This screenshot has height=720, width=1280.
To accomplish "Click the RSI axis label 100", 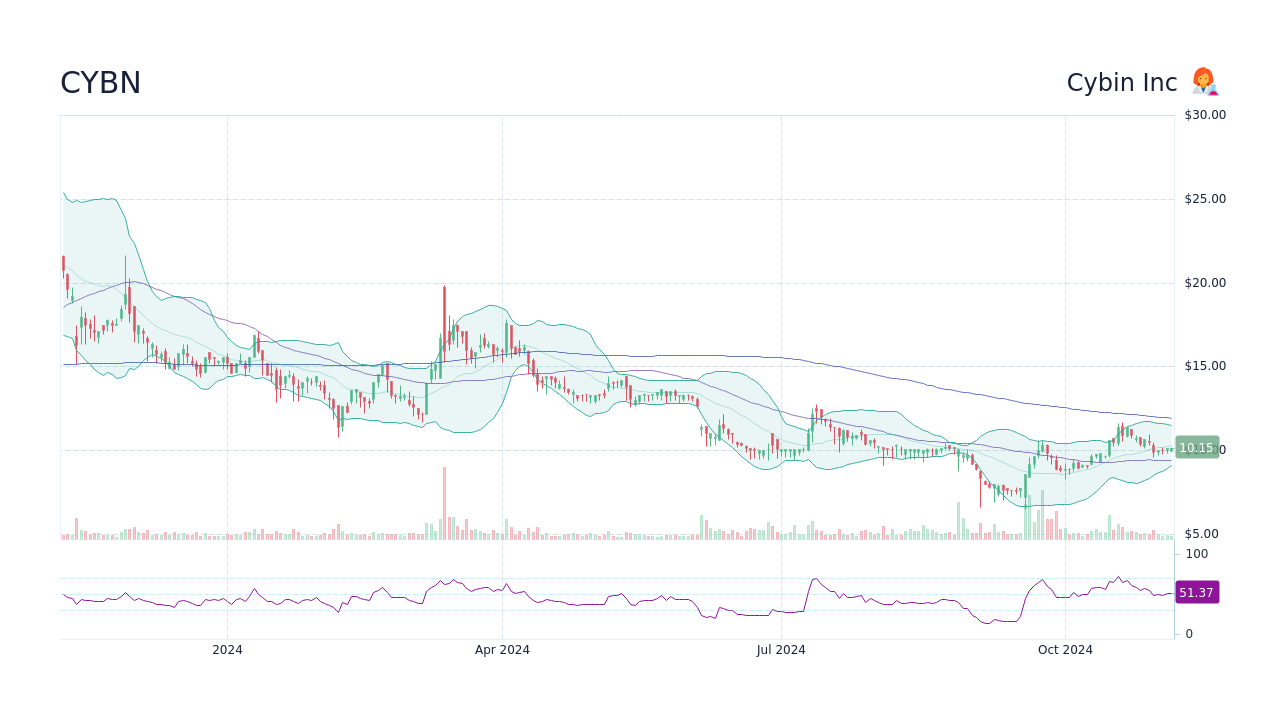I will [1197, 554].
